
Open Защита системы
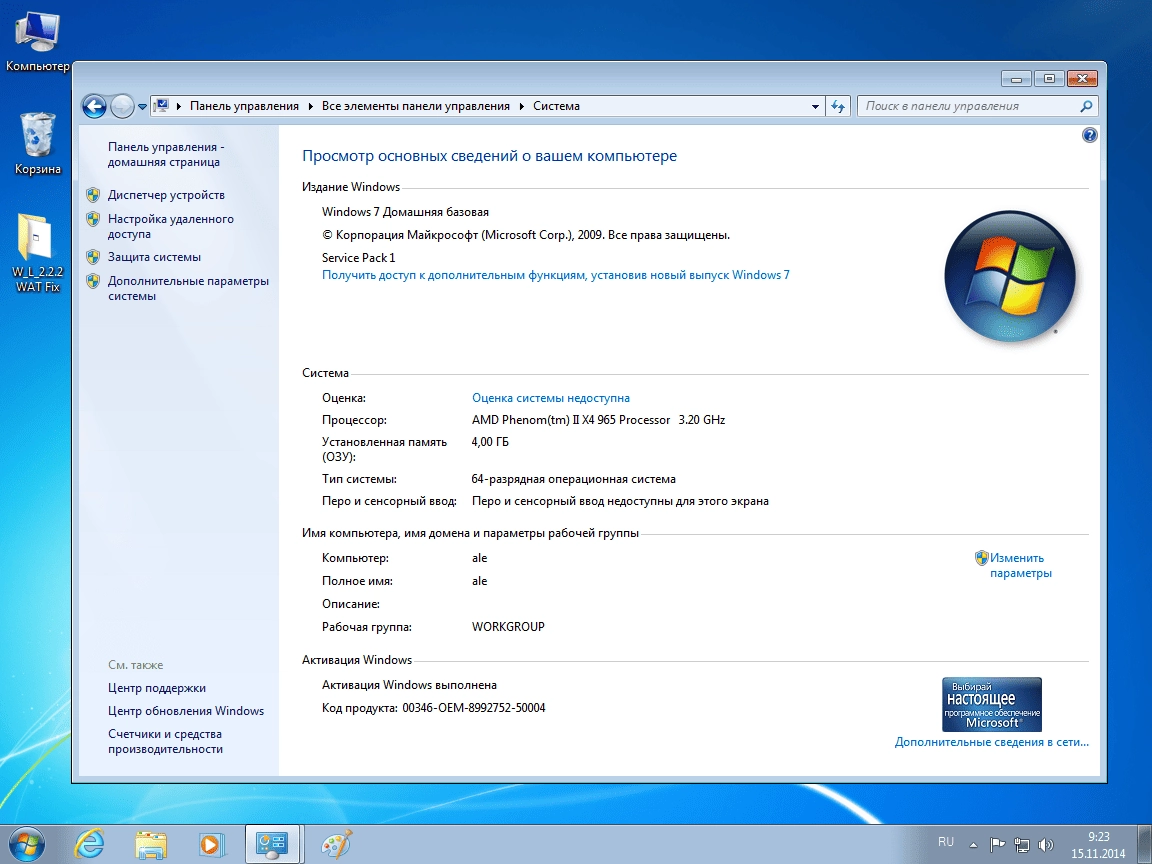click(154, 257)
